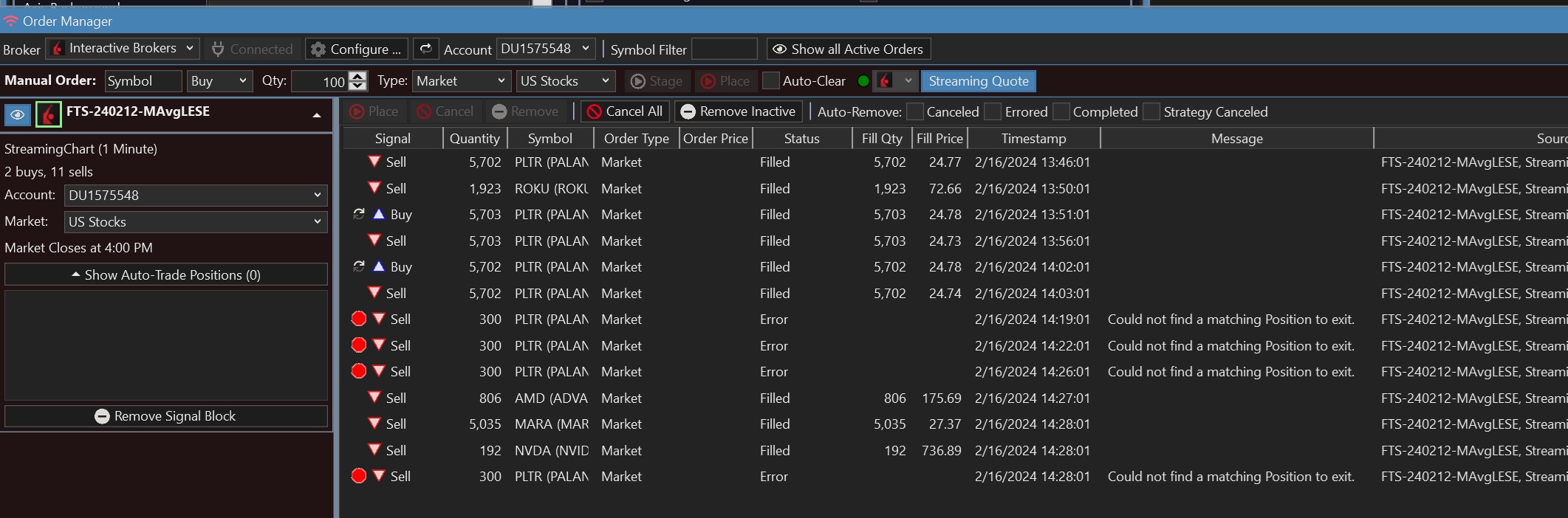Click the red Sell triangle on the 13:46:01 PLTR row
Screen dimensions: 1568x518
click(x=374, y=162)
